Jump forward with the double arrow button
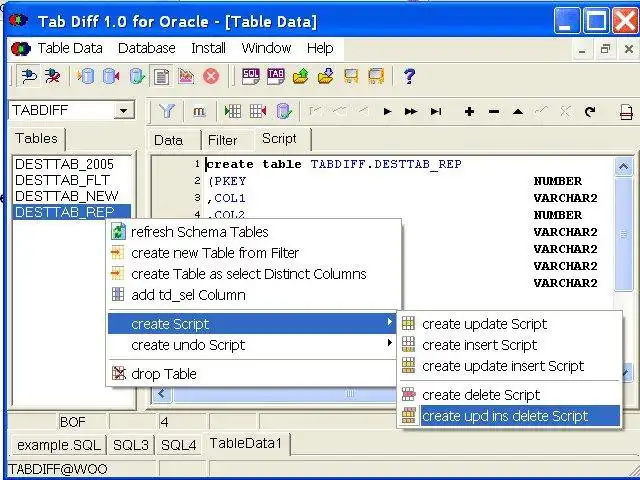The width and height of the screenshot is (640, 480). click(411, 111)
